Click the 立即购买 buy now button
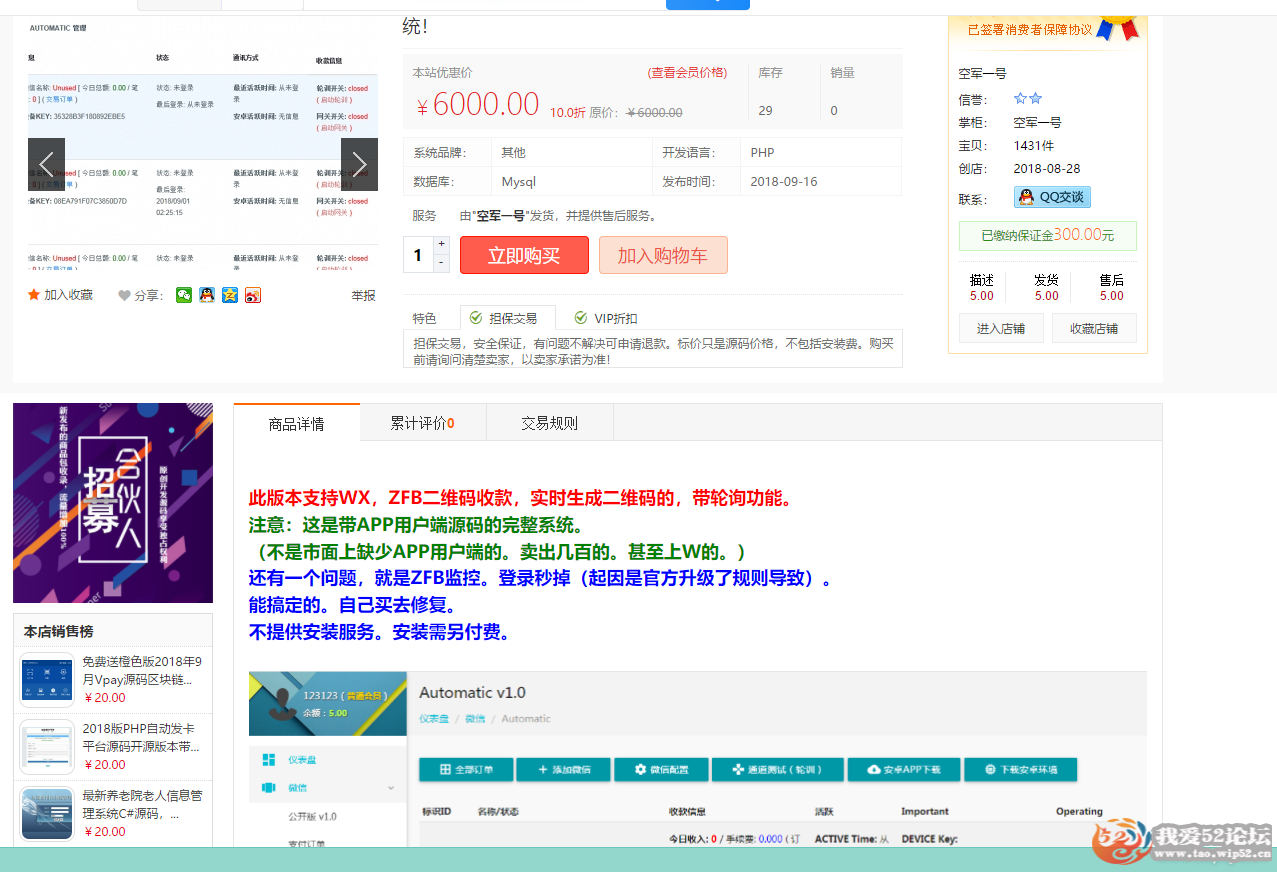Viewport: 1277px width, 872px height. 524,255
